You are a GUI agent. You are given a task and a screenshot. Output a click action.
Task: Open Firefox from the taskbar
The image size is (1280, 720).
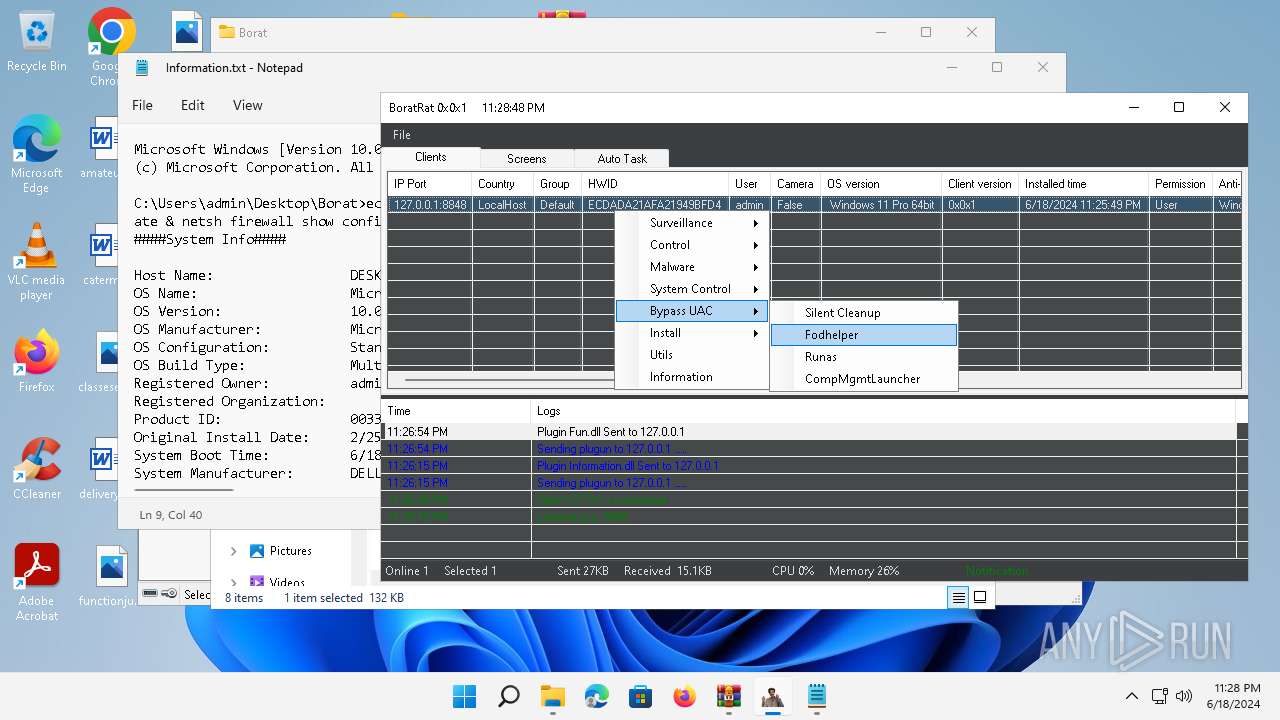coord(685,696)
